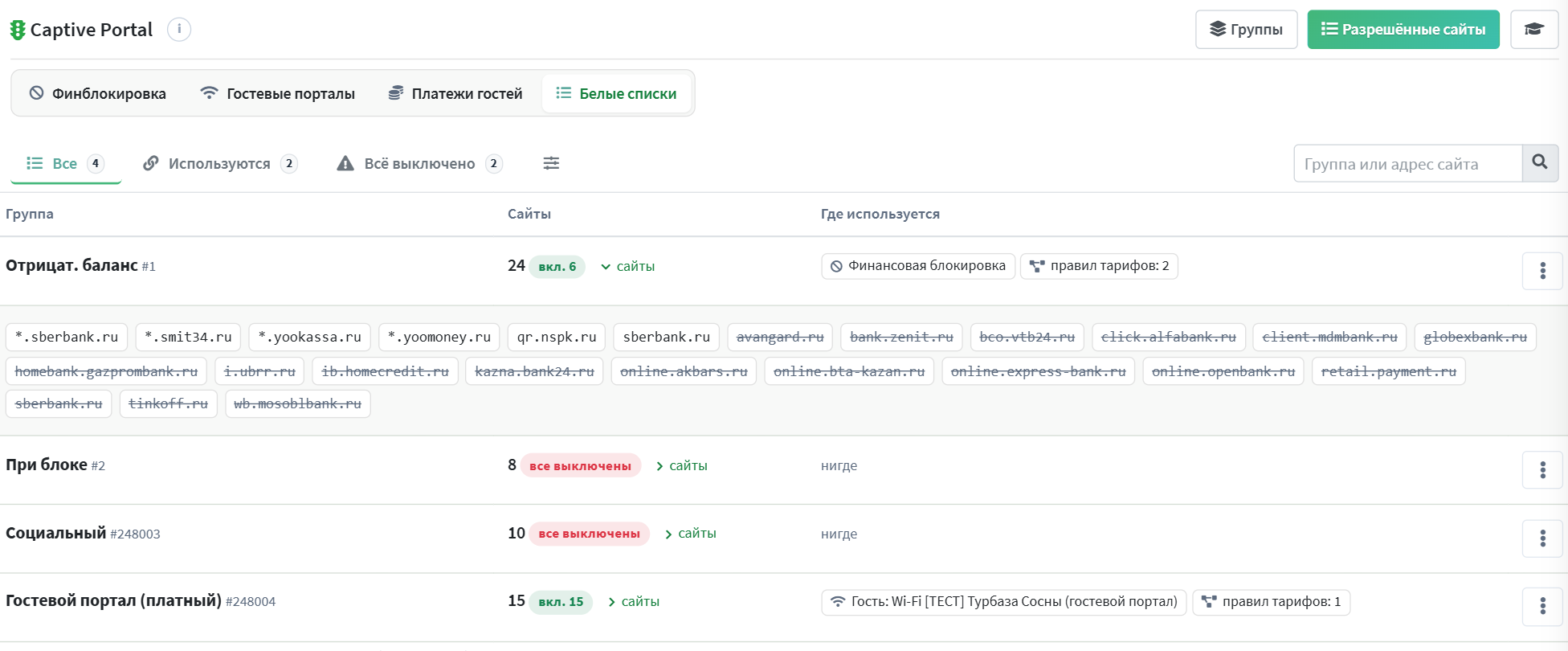
Task: Click the qr.nspk.ru site chip
Action: (557, 337)
